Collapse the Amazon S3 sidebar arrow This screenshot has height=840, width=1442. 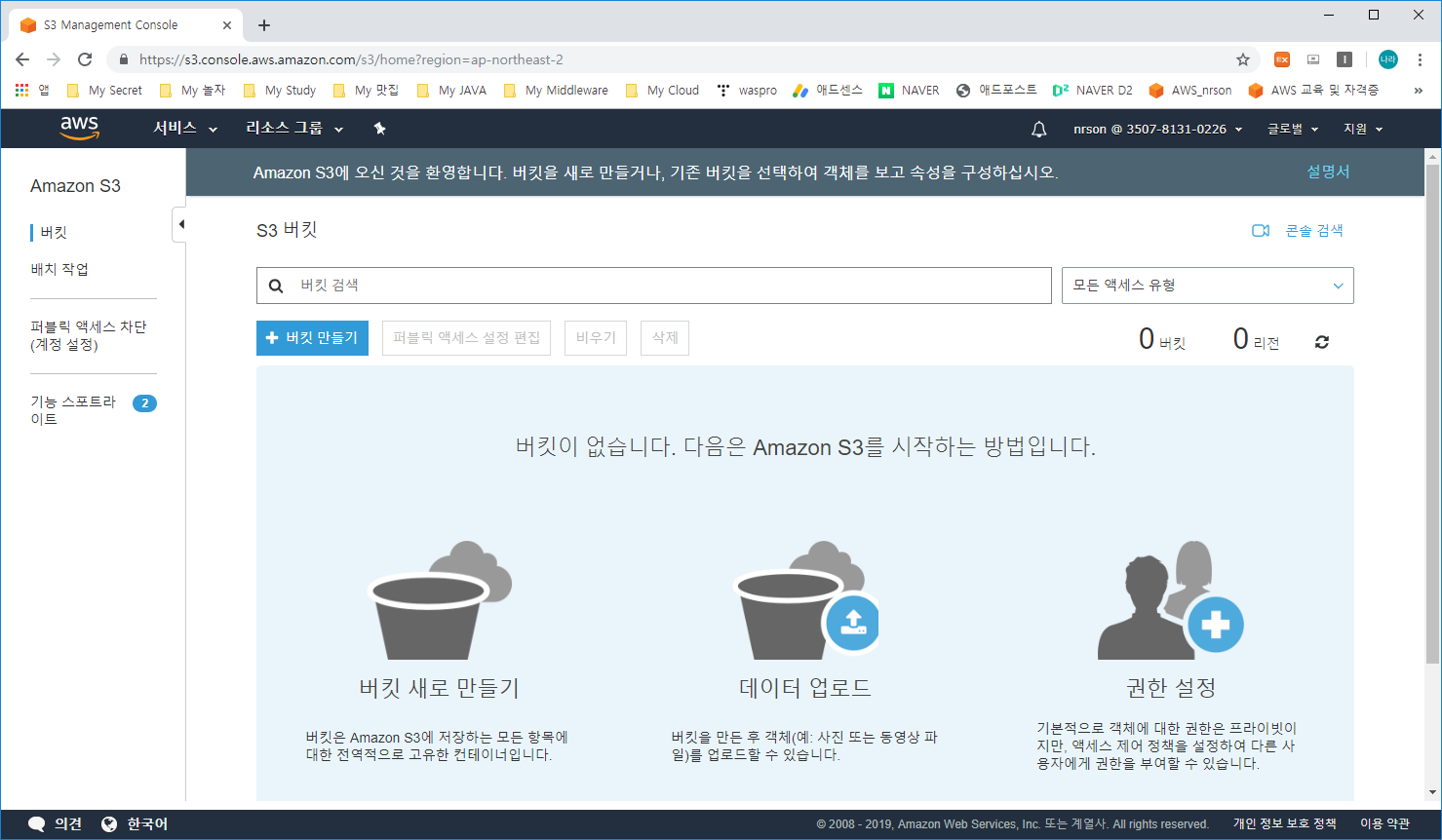click(x=179, y=224)
